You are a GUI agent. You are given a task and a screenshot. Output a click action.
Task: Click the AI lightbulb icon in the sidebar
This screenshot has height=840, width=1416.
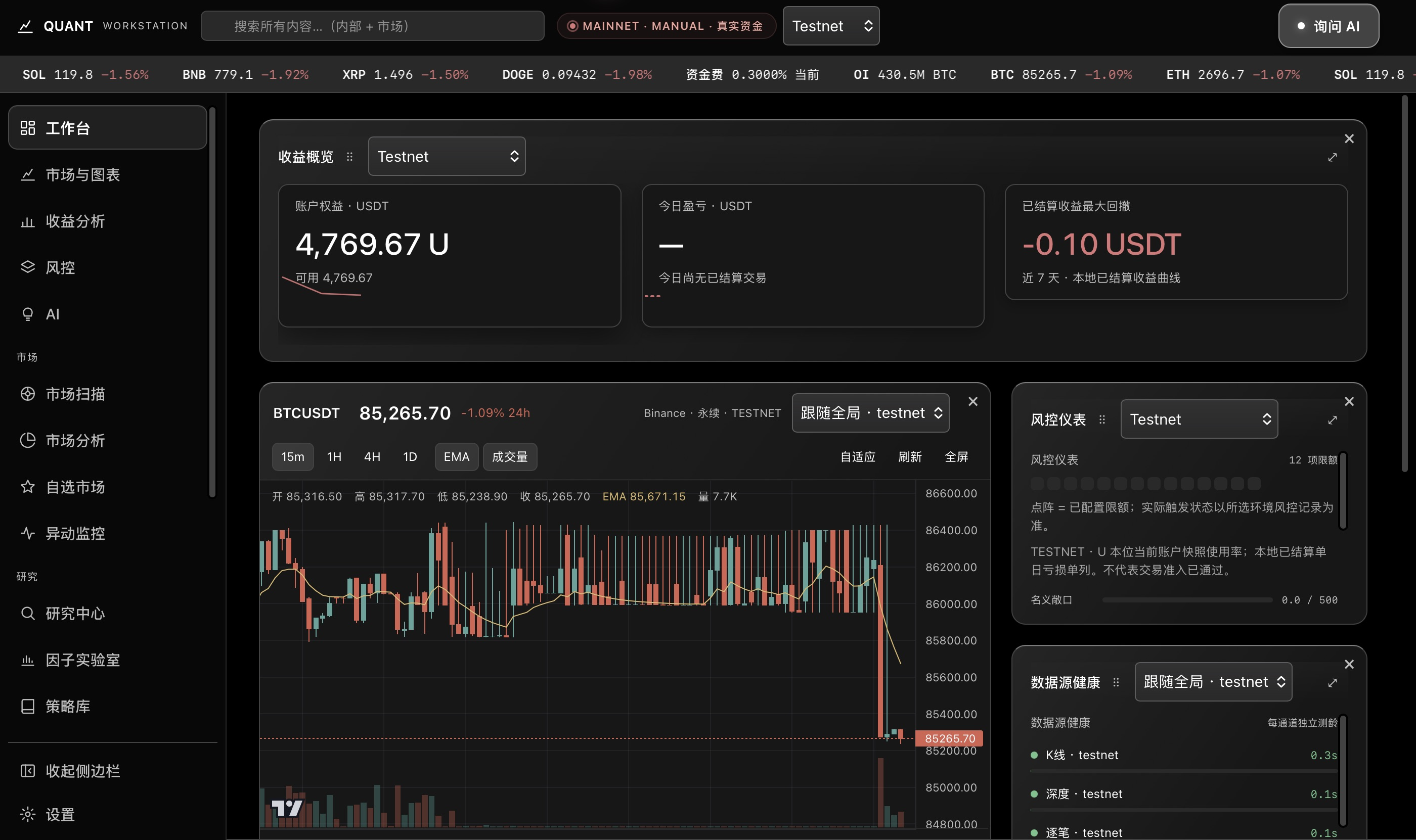click(28, 314)
